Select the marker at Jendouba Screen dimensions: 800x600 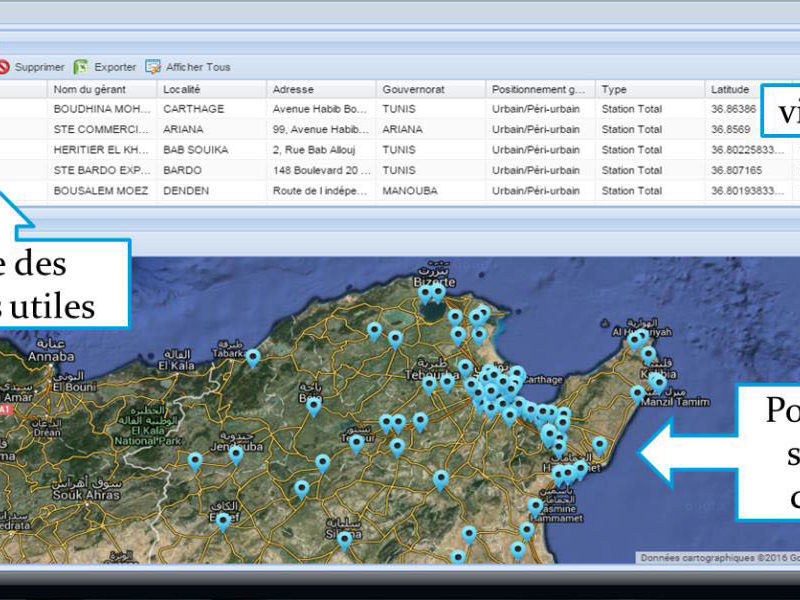(x=236, y=453)
